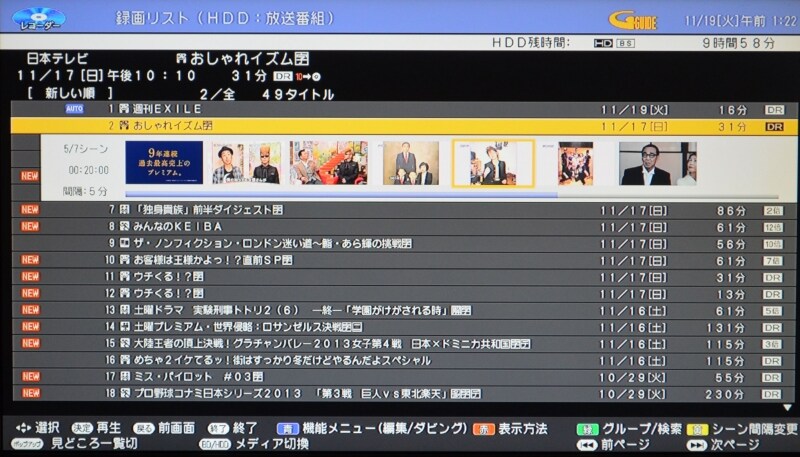Select highlighted title 2 おしゃれイズム
The height and width of the screenshot is (457, 800).
pyautogui.click(x=404, y=126)
